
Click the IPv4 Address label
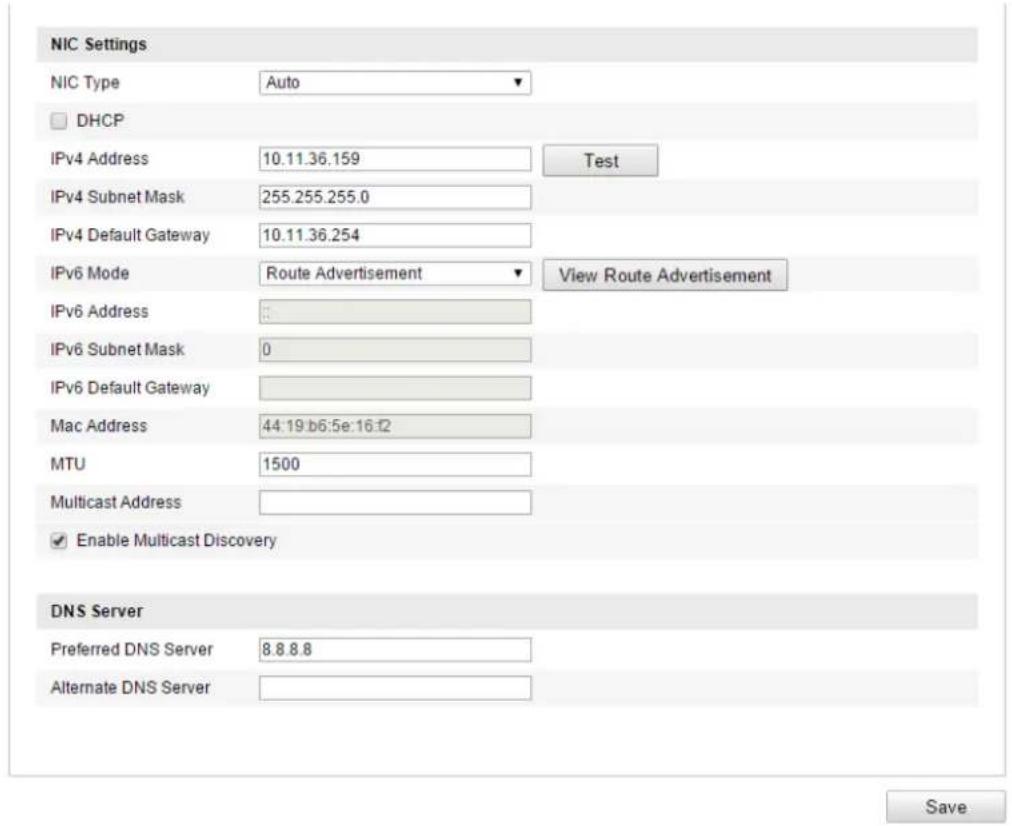click(99, 159)
